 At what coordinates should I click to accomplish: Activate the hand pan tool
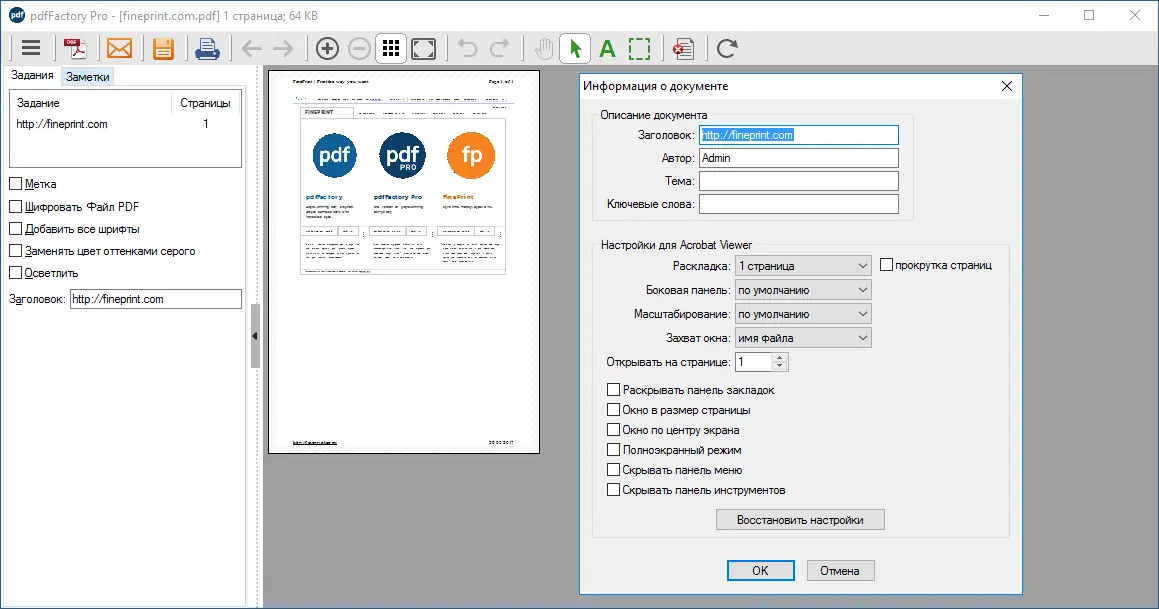tap(541, 47)
